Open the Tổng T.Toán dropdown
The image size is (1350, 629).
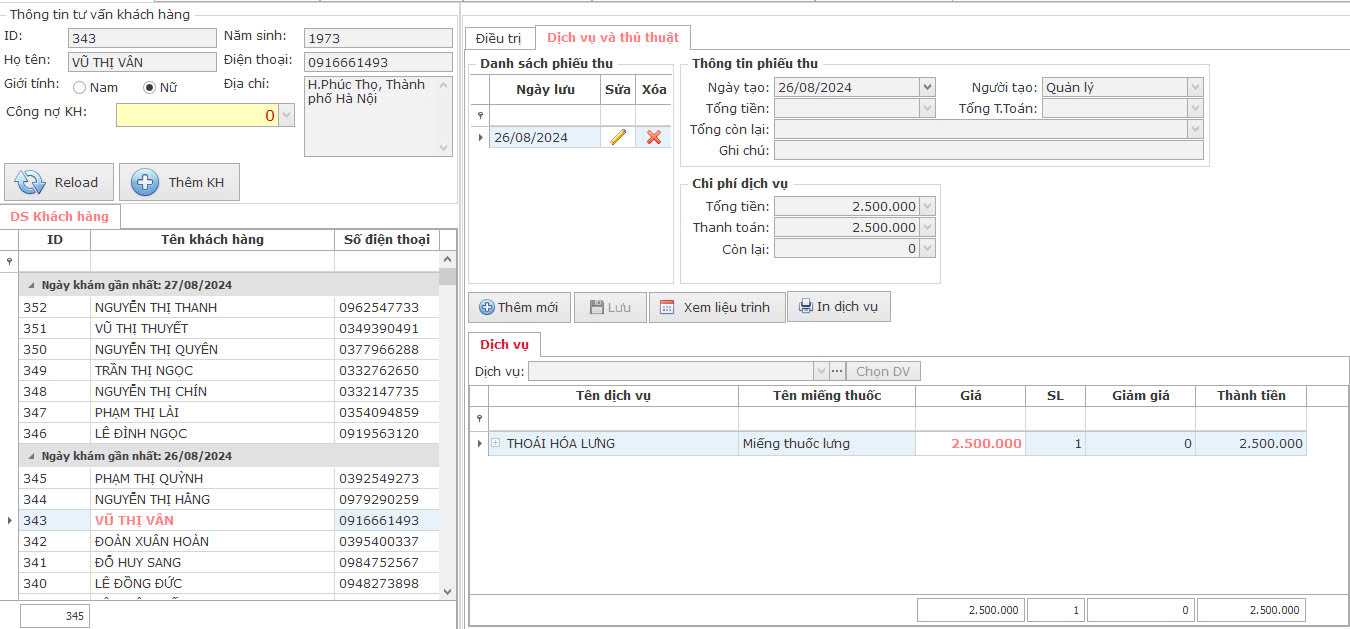(x=1195, y=108)
